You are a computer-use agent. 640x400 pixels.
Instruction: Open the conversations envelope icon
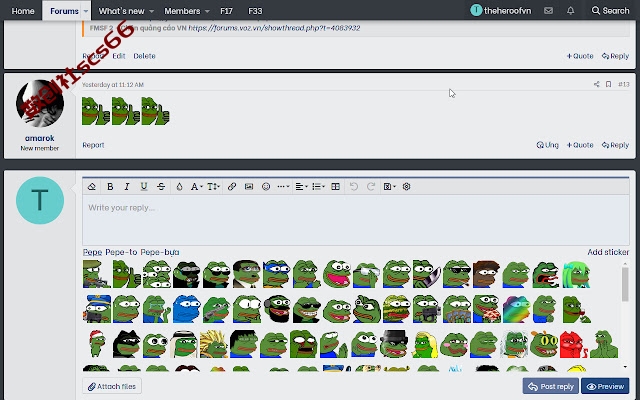click(548, 11)
